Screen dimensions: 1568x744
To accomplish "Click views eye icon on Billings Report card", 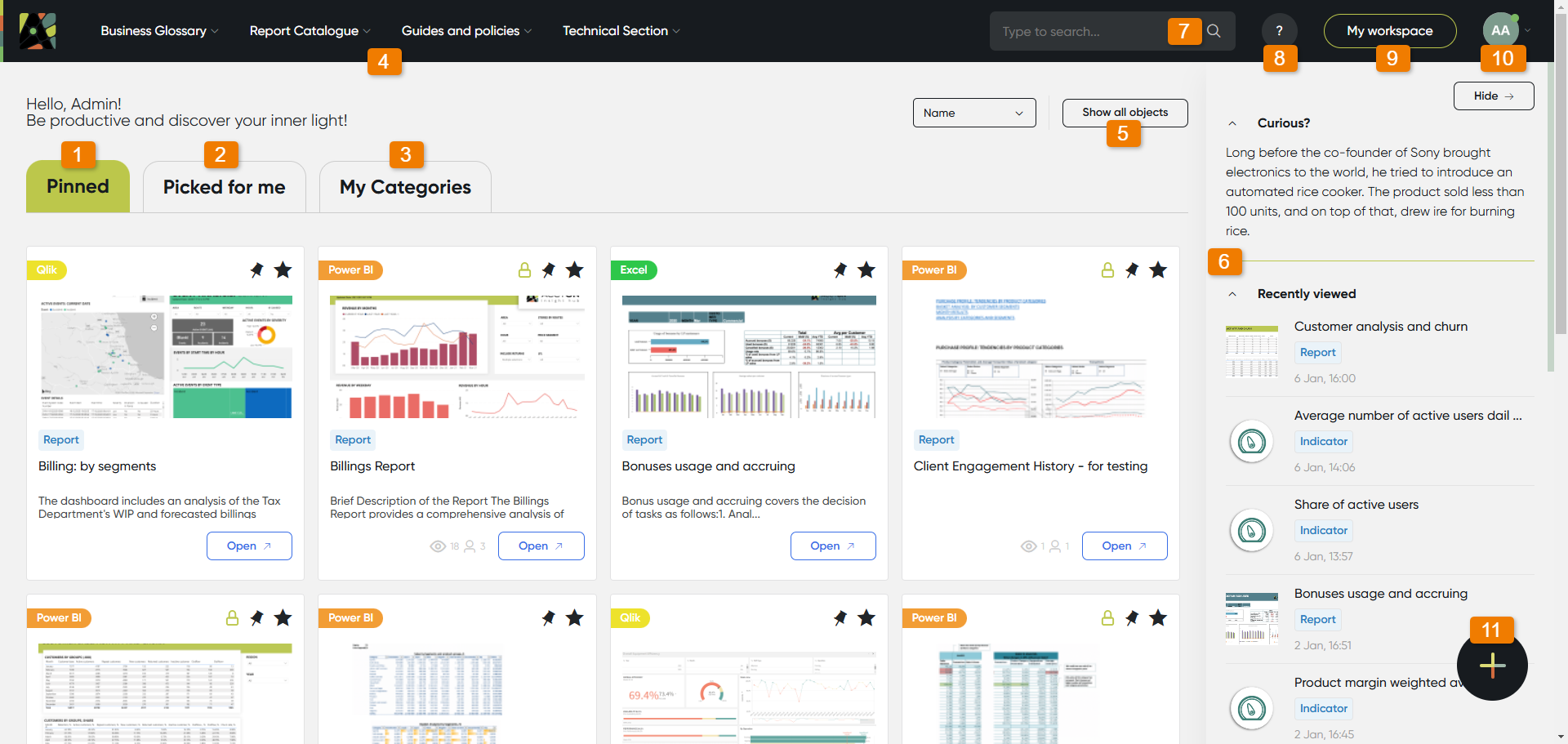I will point(438,546).
